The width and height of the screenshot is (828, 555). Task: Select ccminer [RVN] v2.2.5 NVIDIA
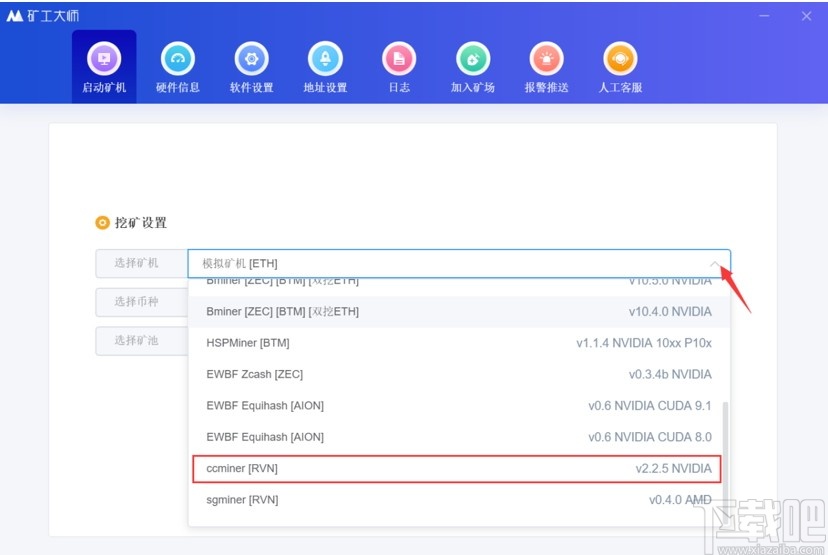click(x=457, y=468)
